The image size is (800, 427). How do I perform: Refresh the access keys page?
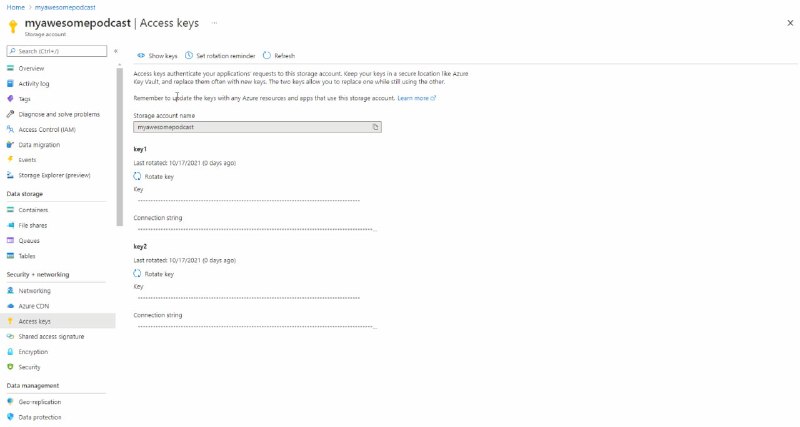(x=279, y=56)
